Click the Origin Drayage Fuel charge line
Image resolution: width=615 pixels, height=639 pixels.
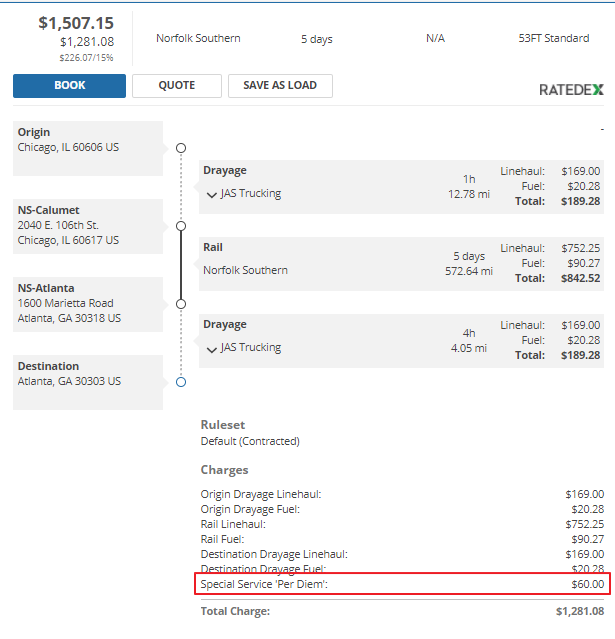402,509
